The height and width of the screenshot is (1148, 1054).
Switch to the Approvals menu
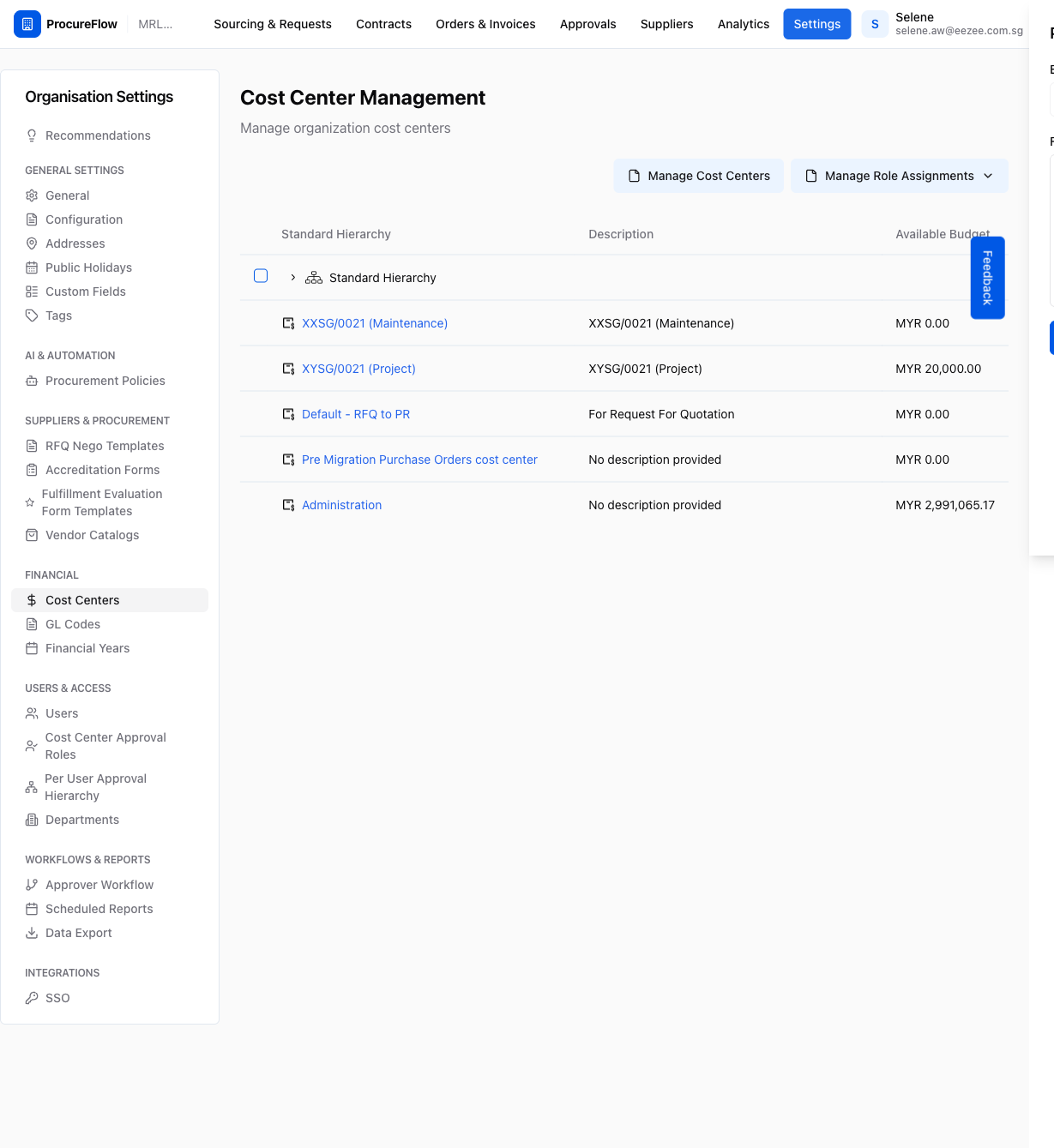(x=587, y=24)
